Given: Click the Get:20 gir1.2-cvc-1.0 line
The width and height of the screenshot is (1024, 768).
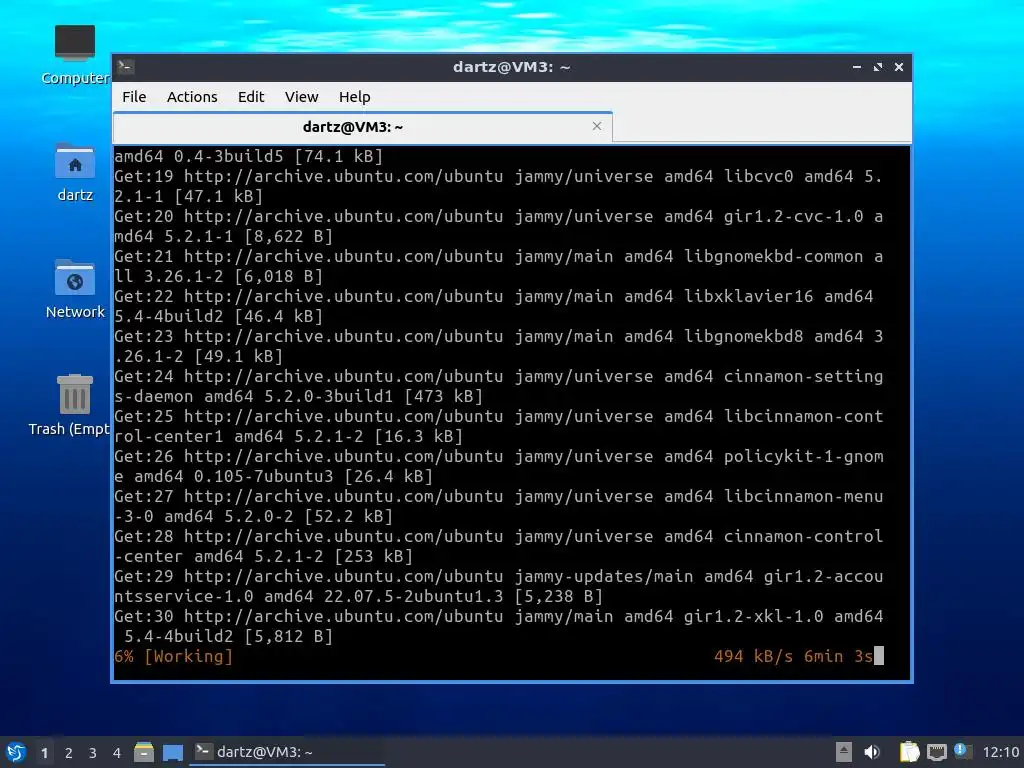Looking at the screenshot, I should point(498,226).
